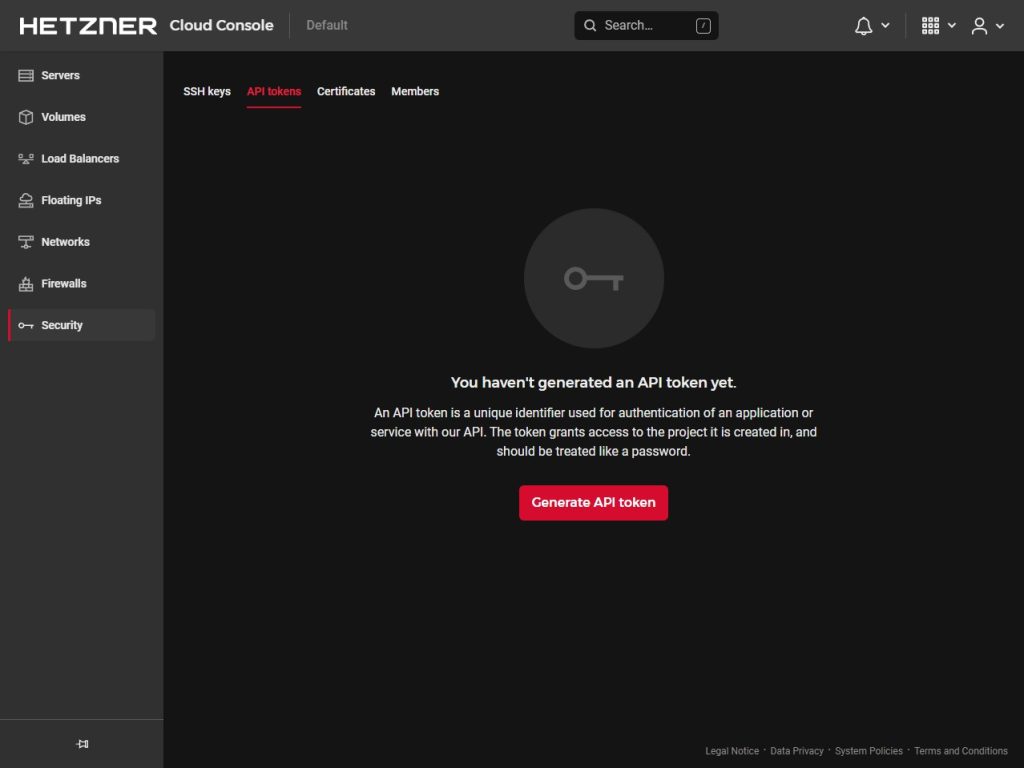The image size is (1024, 768).
Task: Open Default project name in header
Action: [x=327, y=25]
